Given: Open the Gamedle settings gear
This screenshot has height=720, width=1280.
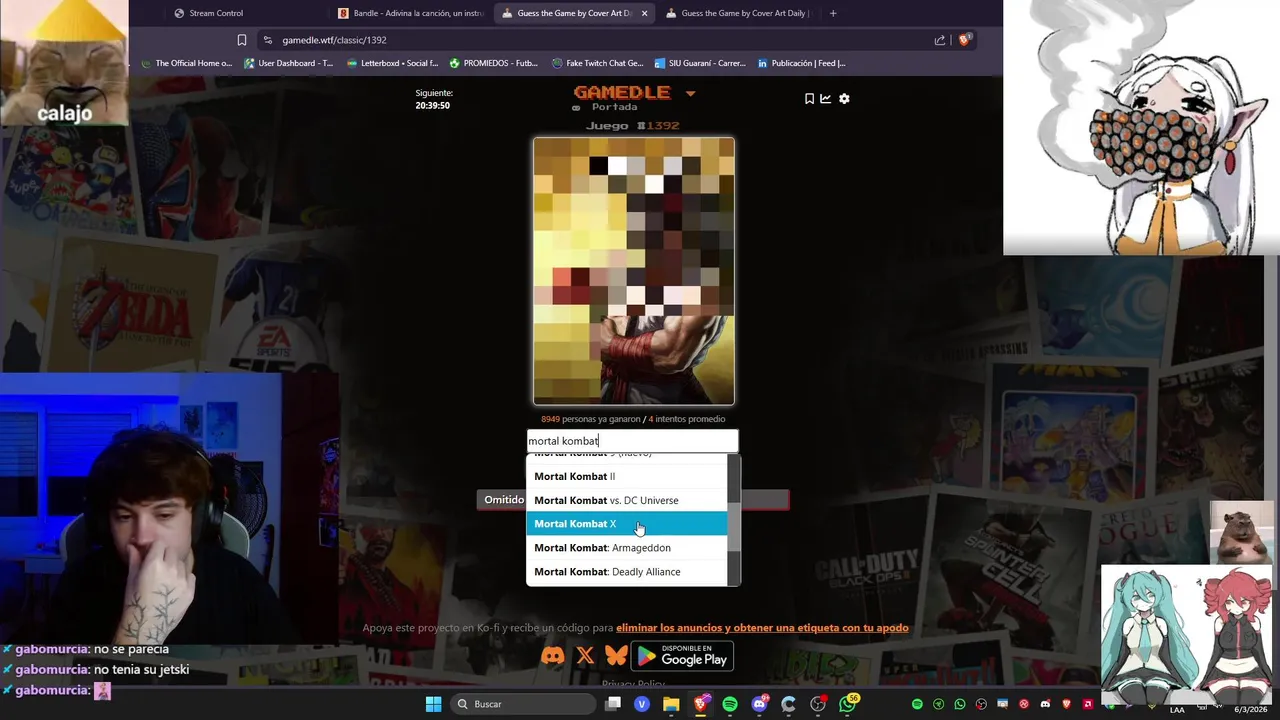Looking at the screenshot, I should 844,99.
